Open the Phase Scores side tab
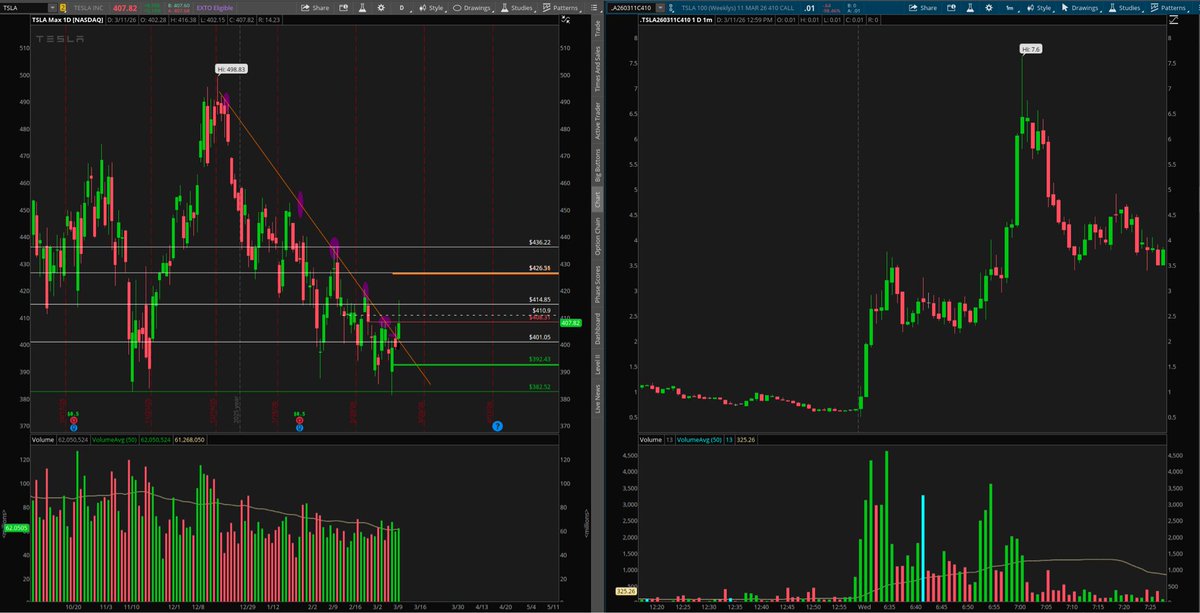 point(598,284)
